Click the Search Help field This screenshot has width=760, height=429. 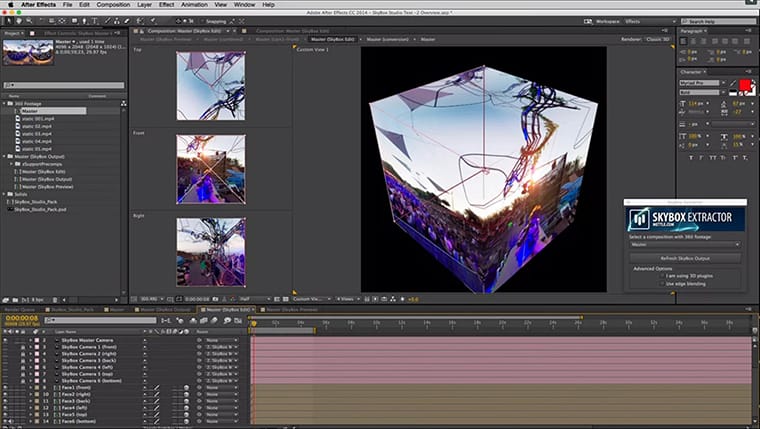(x=718, y=22)
